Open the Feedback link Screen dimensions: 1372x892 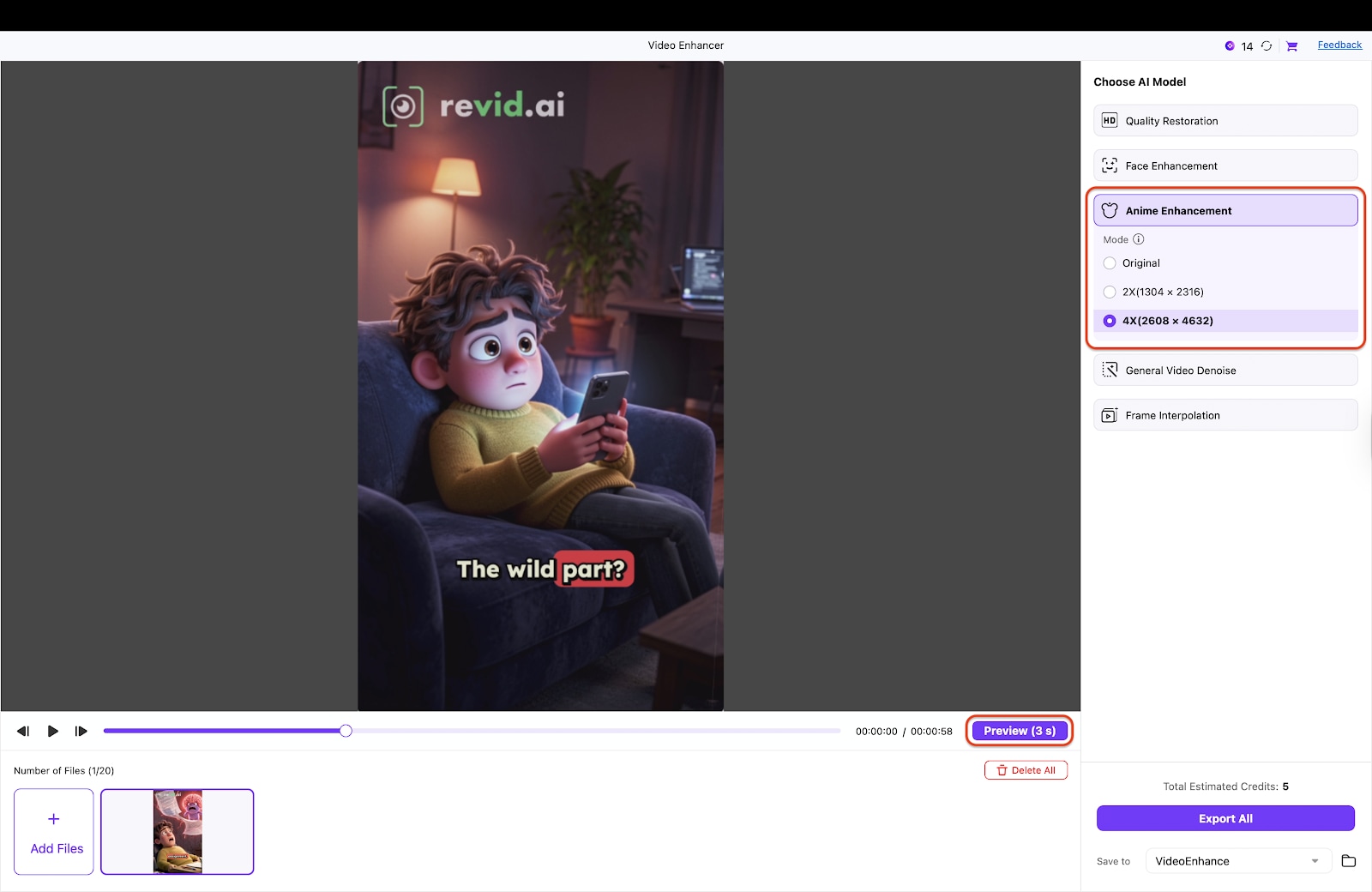pos(1339,45)
